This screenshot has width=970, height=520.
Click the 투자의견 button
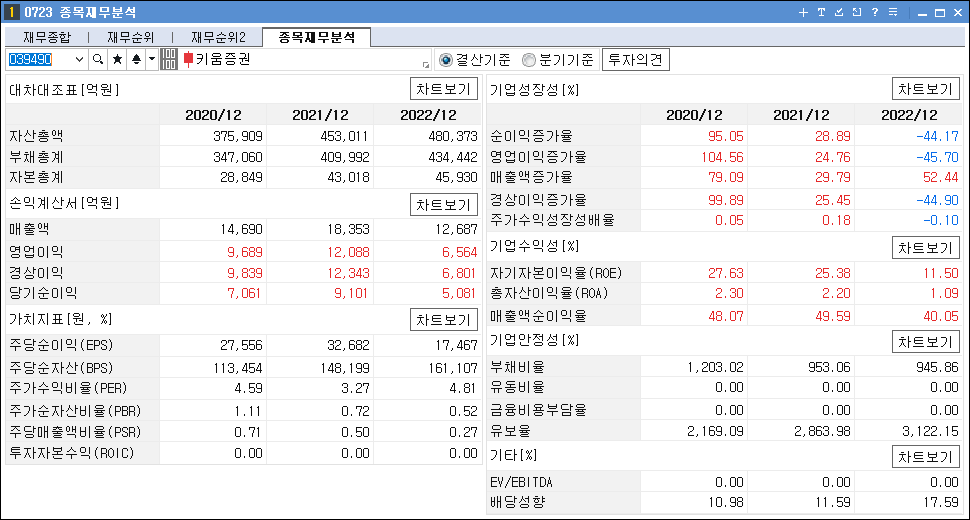(x=635, y=60)
